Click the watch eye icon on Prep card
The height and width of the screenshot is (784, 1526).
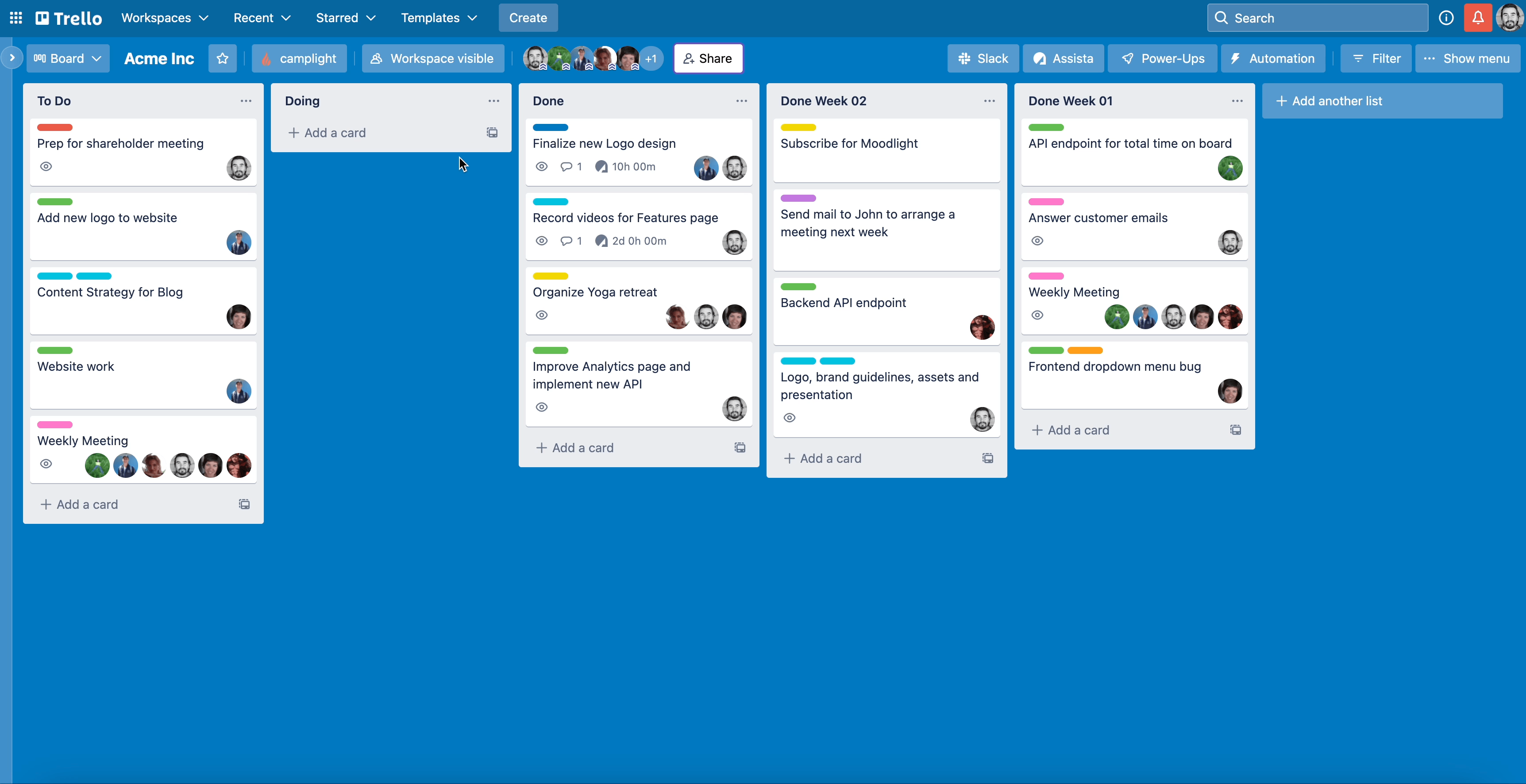[x=47, y=166]
